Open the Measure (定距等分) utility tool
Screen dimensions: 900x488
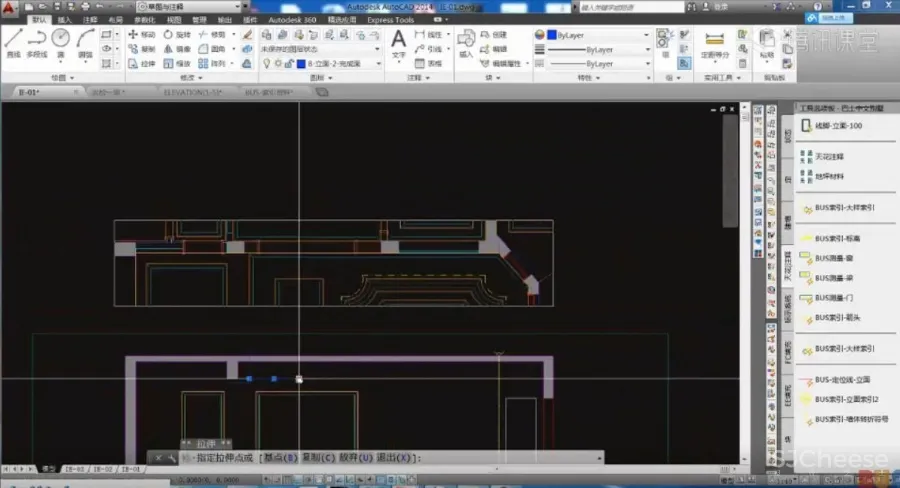pos(714,42)
